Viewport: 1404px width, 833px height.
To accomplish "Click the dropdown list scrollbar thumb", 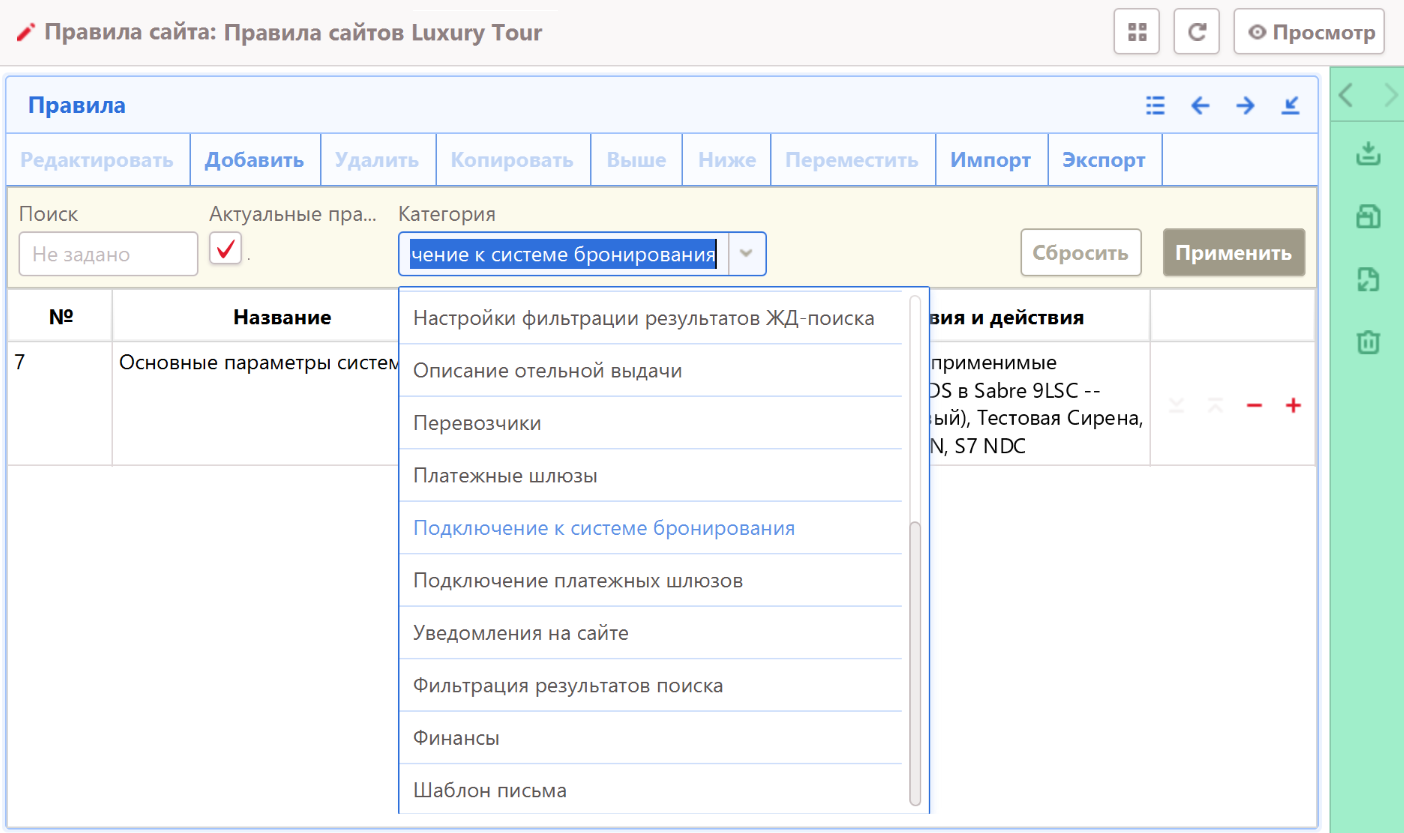I will (x=915, y=660).
